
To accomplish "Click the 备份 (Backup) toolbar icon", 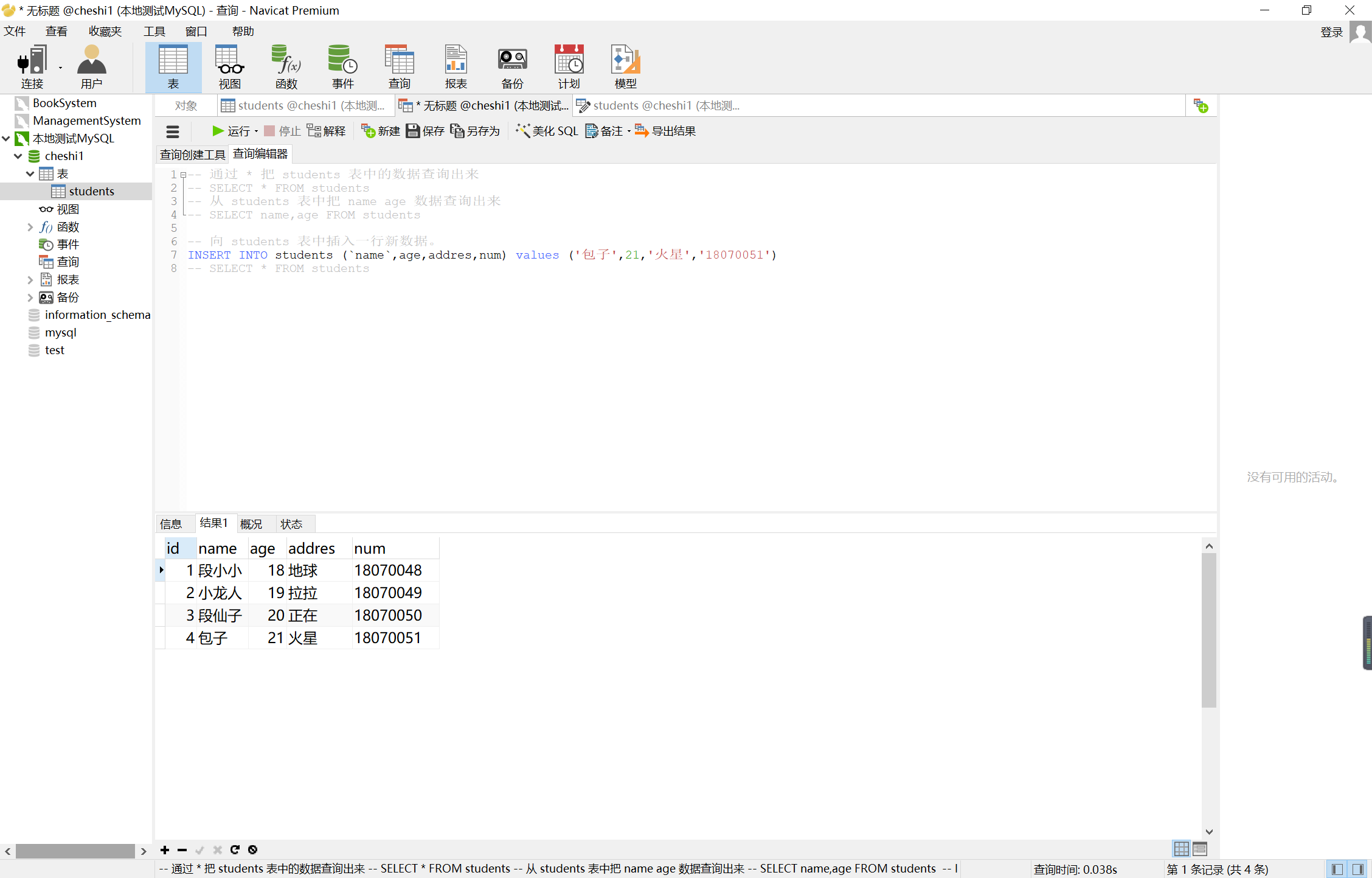I will [x=512, y=67].
